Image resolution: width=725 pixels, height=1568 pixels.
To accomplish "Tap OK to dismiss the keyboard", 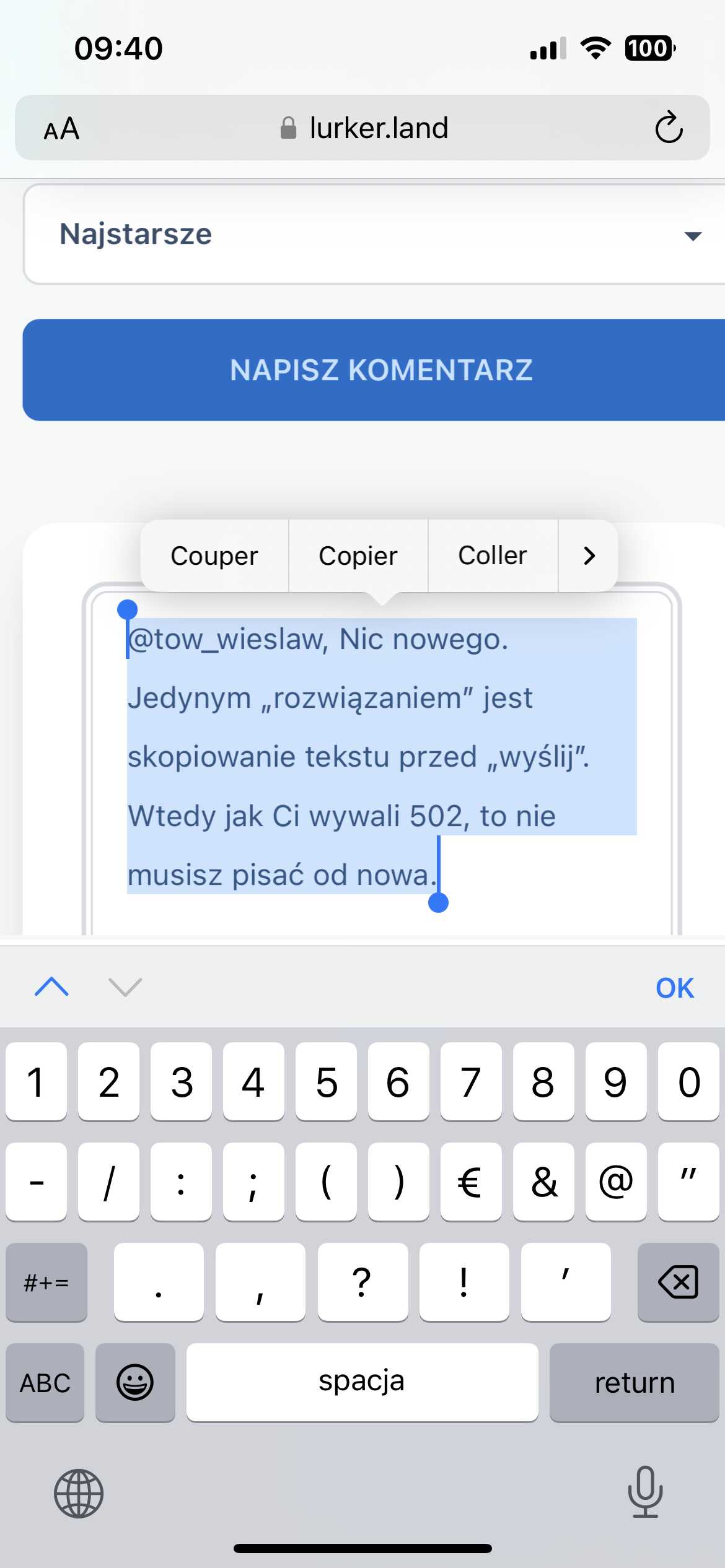I will coord(675,988).
